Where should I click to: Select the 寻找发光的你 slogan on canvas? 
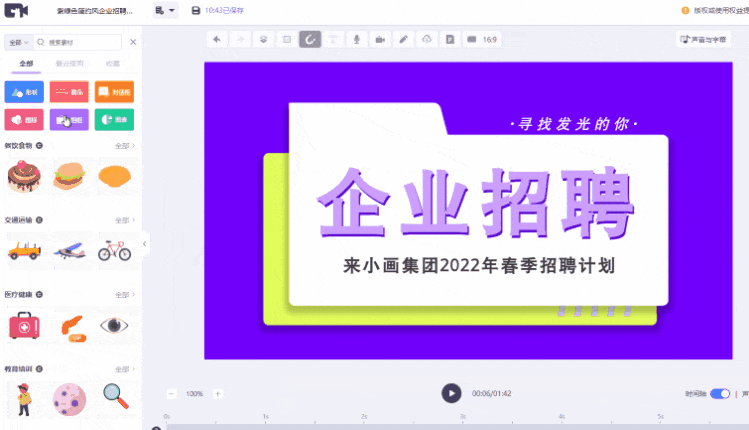tap(574, 124)
